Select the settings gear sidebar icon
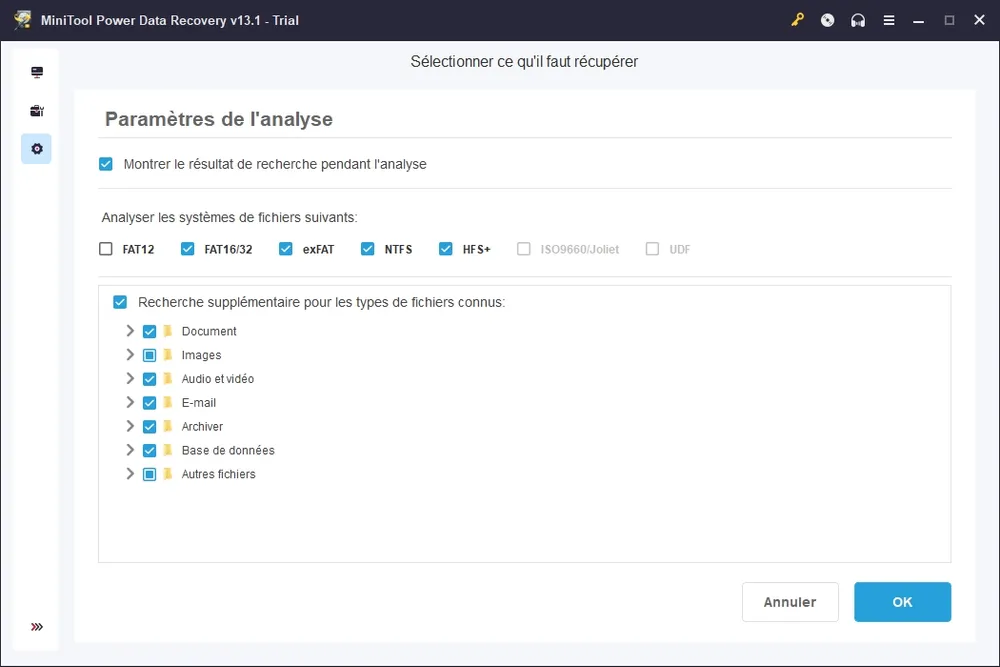This screenshot has height=667, width=1000. pos(36,149)
